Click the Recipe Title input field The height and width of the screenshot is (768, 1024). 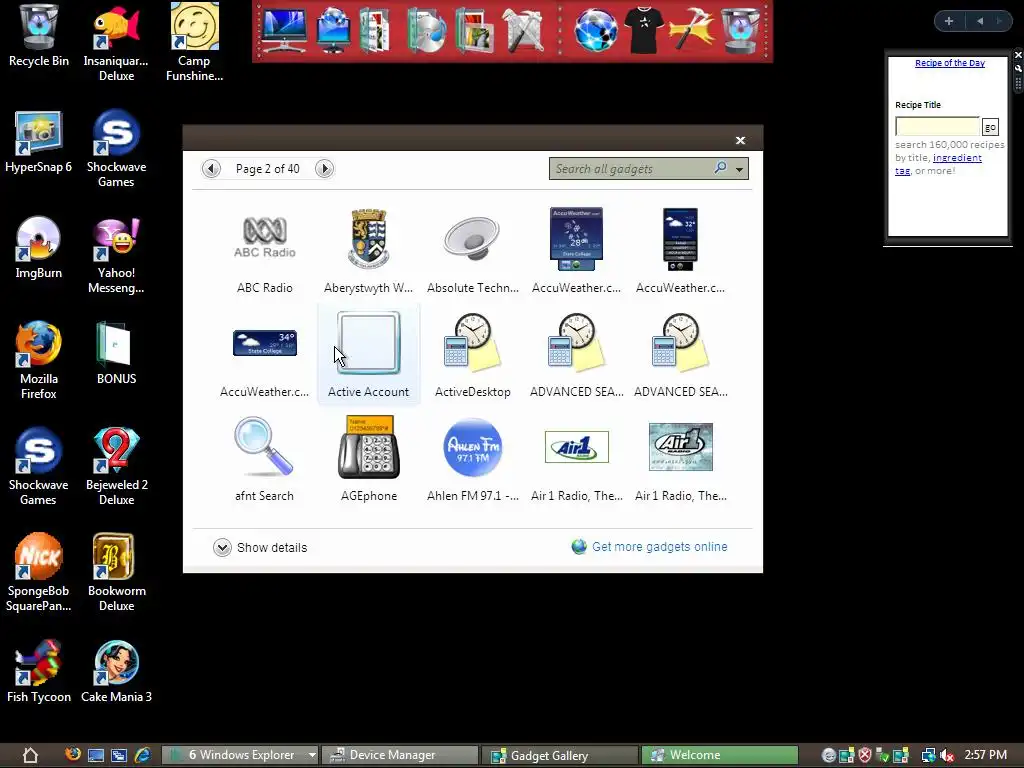point(937,127)
